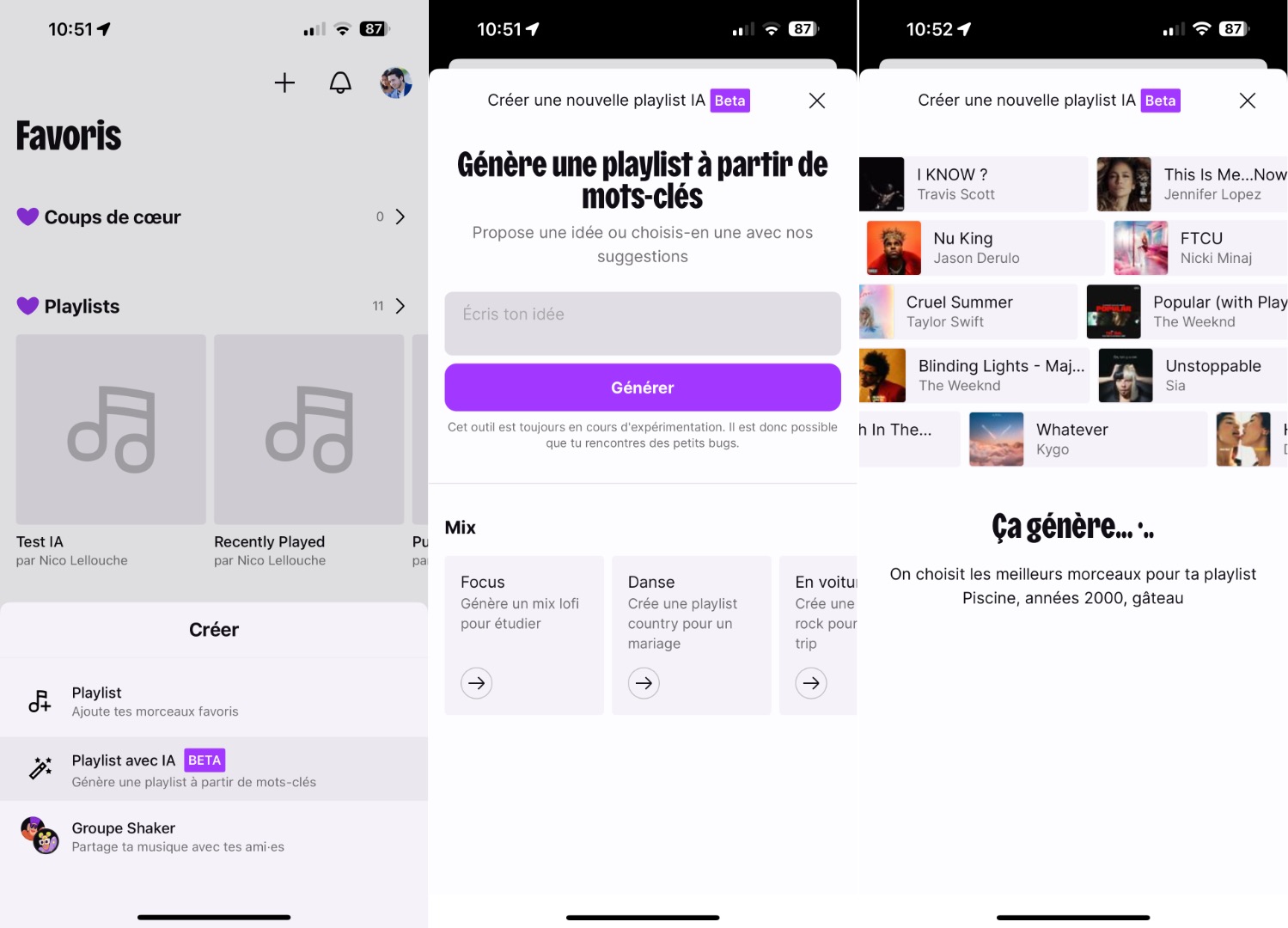
Task: Choose Groupe Shaker from the Créer menu
Action: pos(214,836)
